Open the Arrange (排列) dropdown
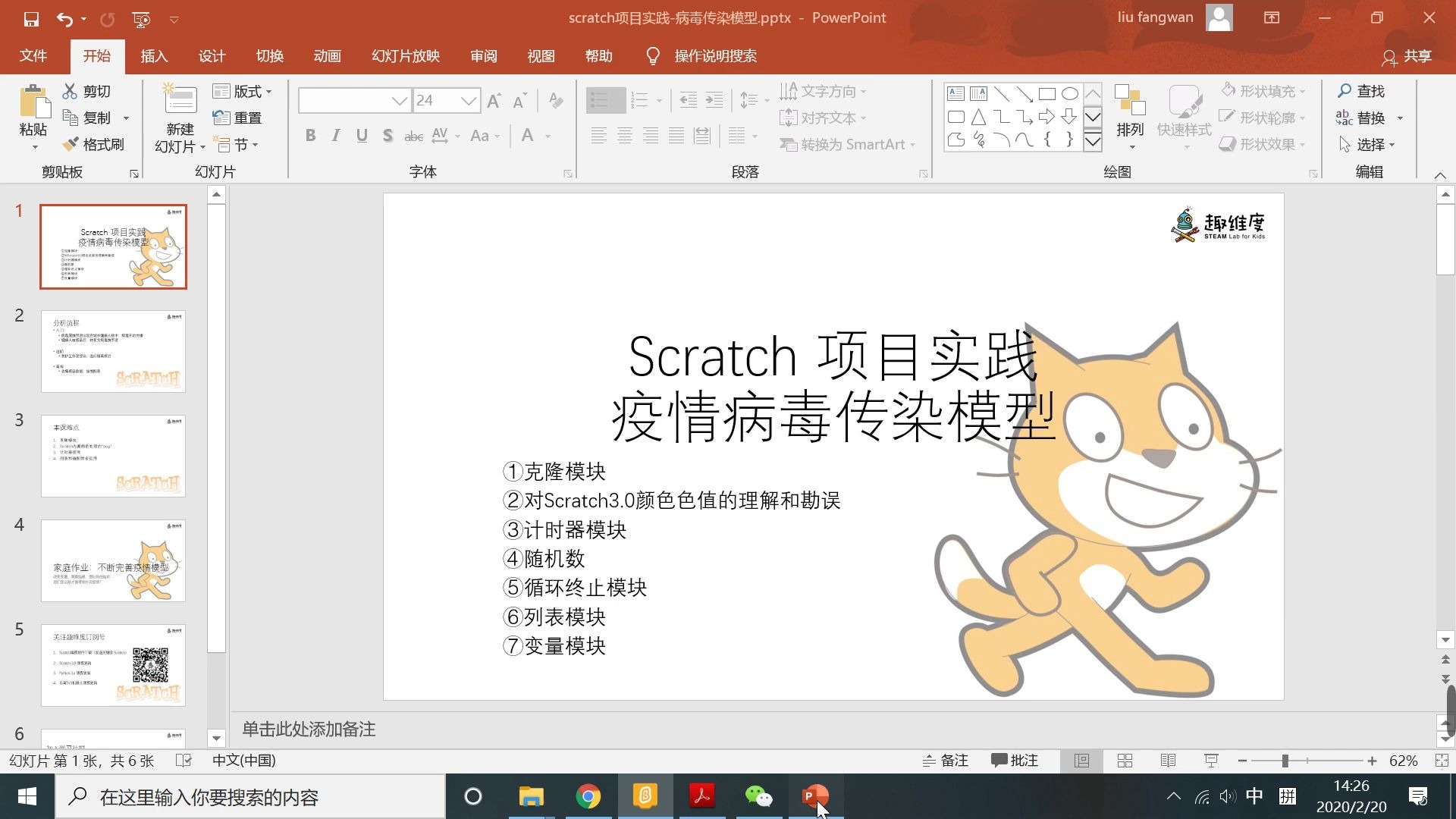This screenshot has width=1456, height=819. (x=1130, y=115)
